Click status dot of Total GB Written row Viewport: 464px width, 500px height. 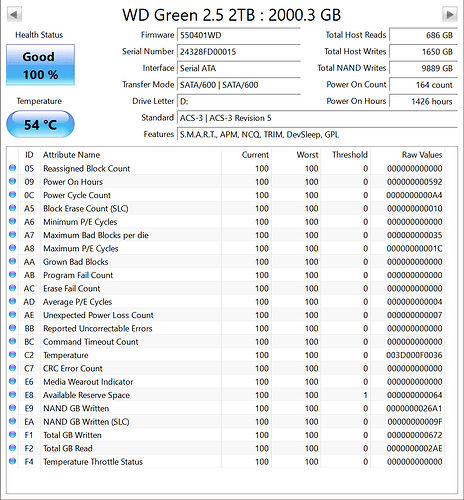click(13, 435)
